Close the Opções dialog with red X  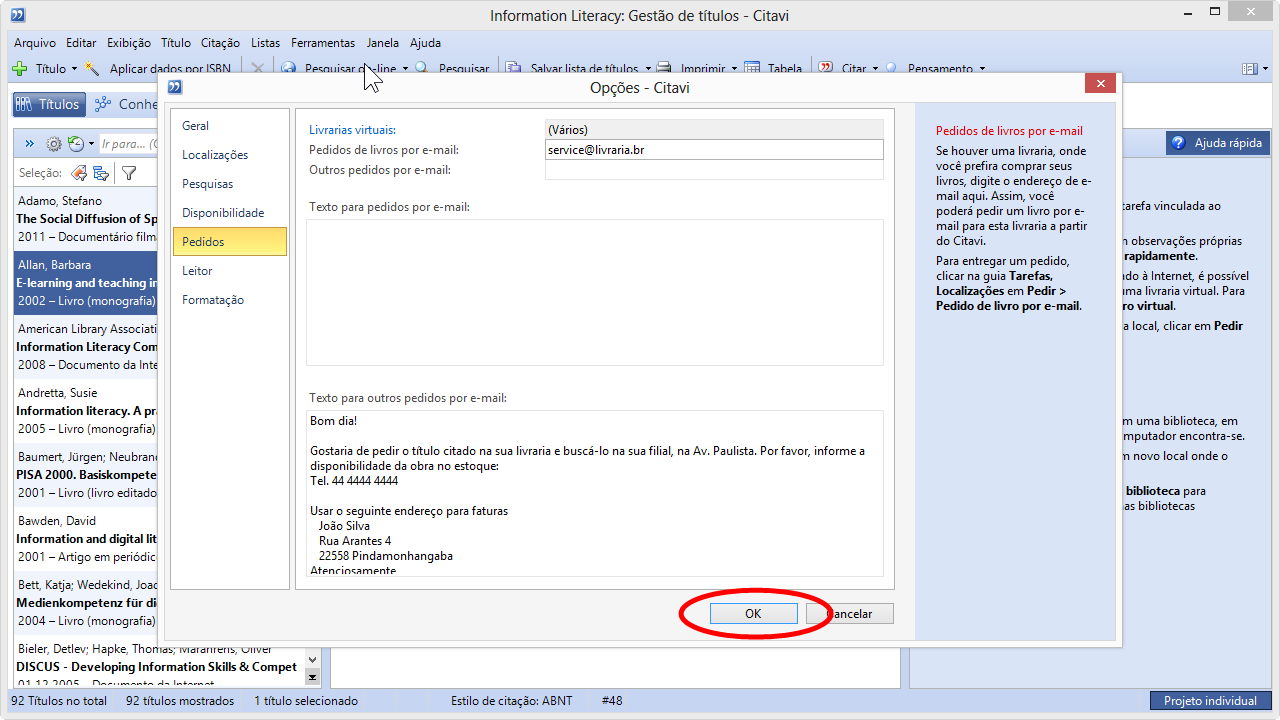[x=1100, y=84]
